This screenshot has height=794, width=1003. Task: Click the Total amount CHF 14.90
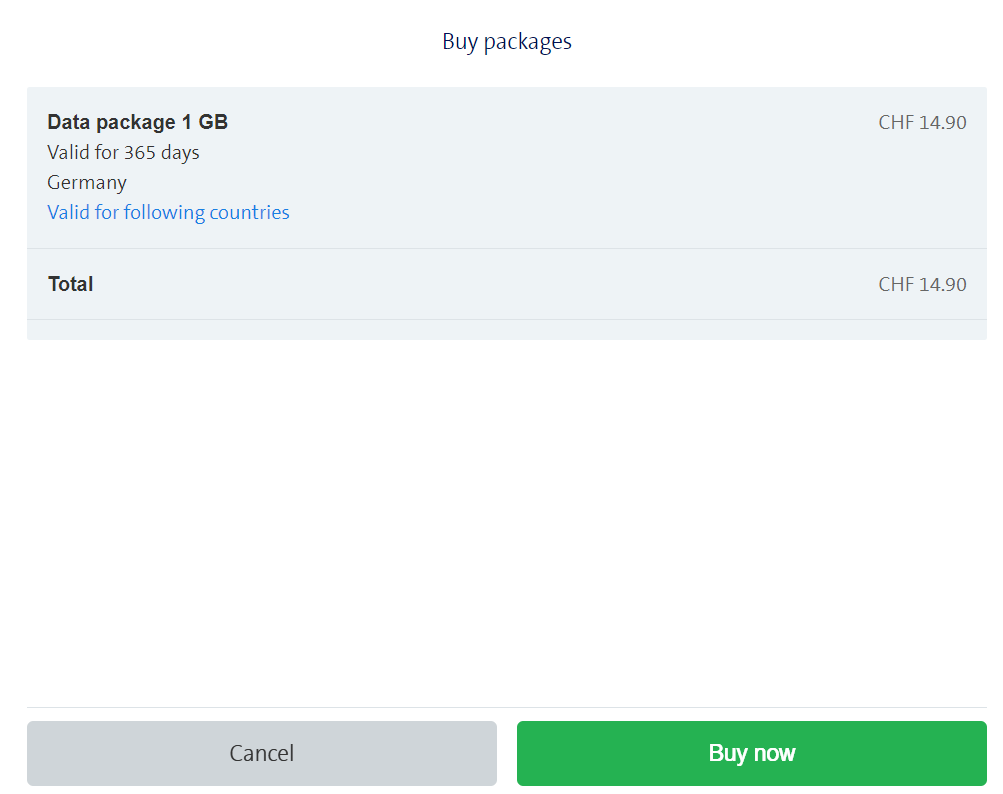[x=922, y=284]
